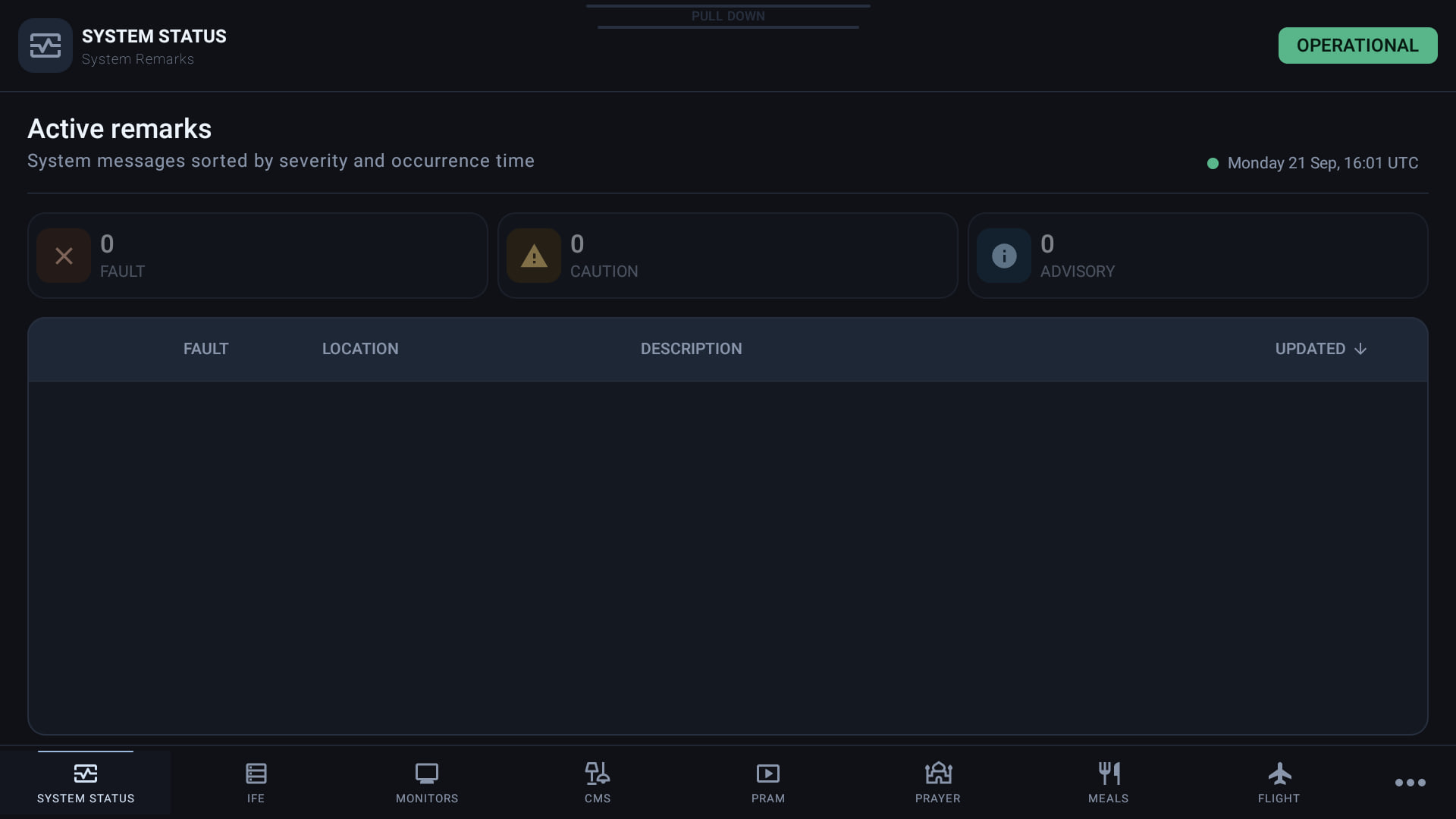Click the Location column header

pyautogui.click(x=360, y=349)
